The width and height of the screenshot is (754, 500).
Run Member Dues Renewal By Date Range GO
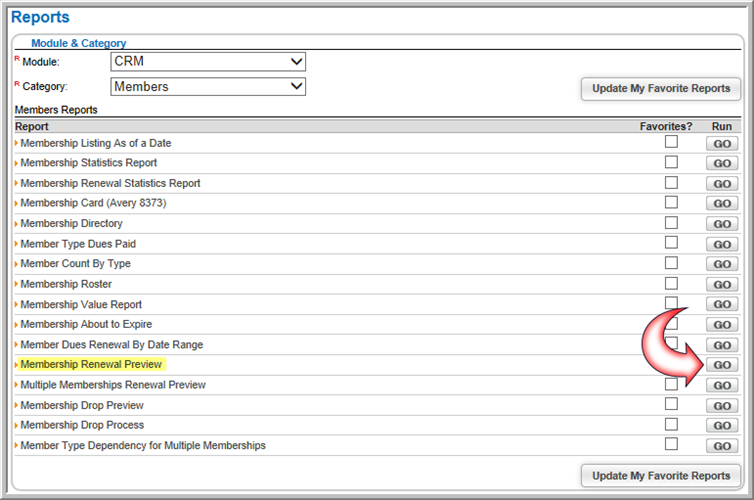[722, 345]
